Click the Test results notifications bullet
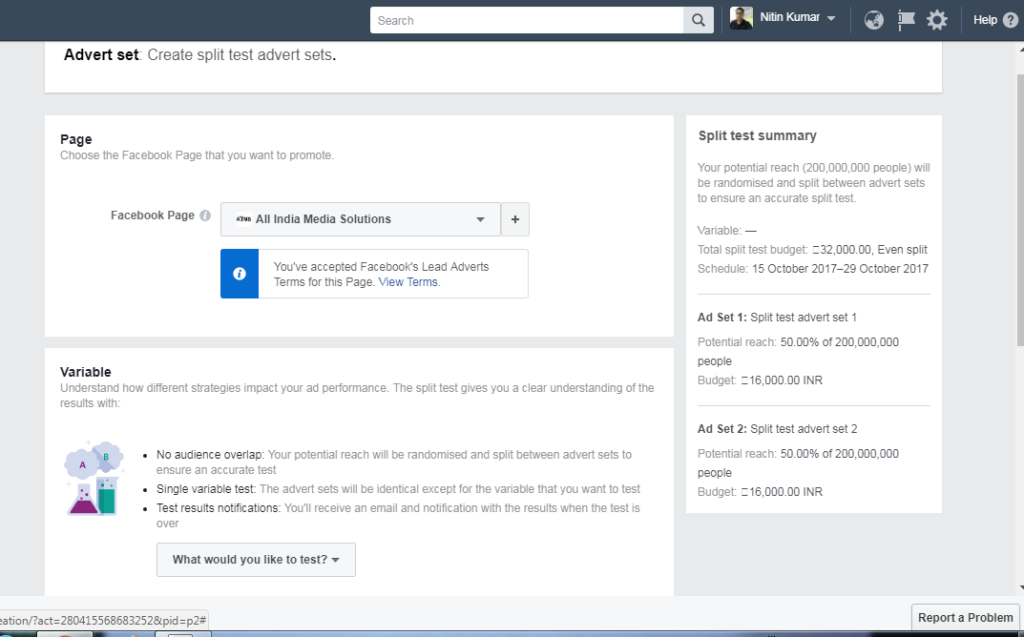The height and width of the screenshot is (637, 1024). [x=398, y=515]
